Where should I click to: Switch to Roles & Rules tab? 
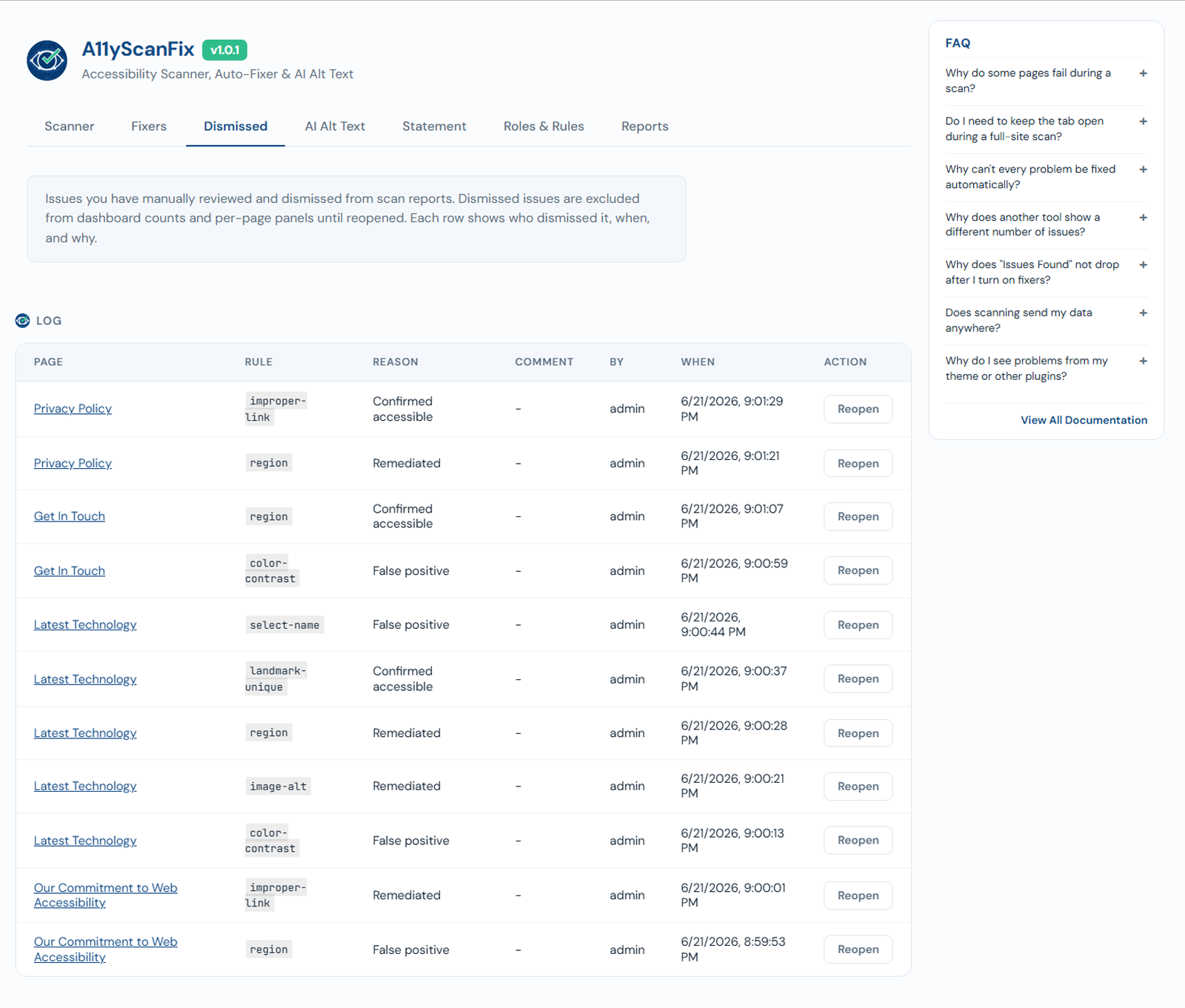pos(544,127)
